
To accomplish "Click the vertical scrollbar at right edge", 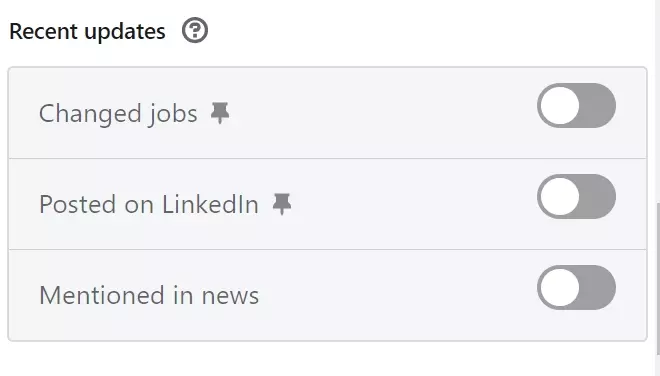I will tap(657, 278).
